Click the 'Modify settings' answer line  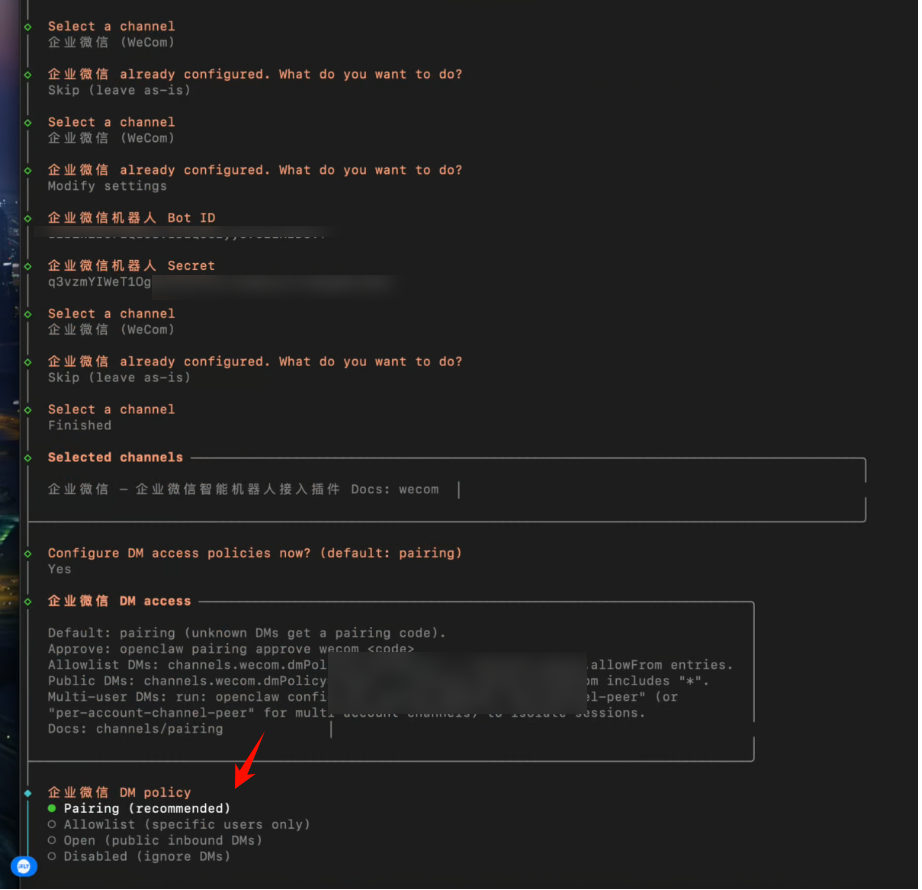[x=107, y=186]
